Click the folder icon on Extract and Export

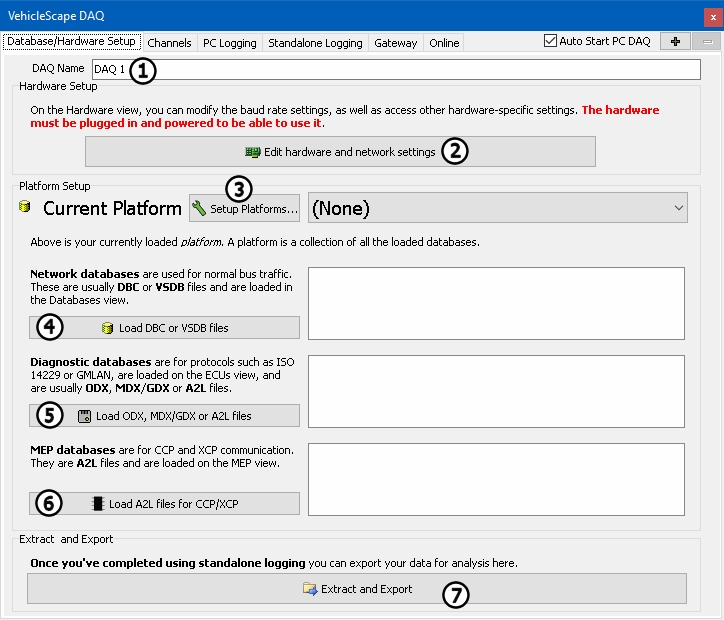pyautogui.click(x=309, y=589)
